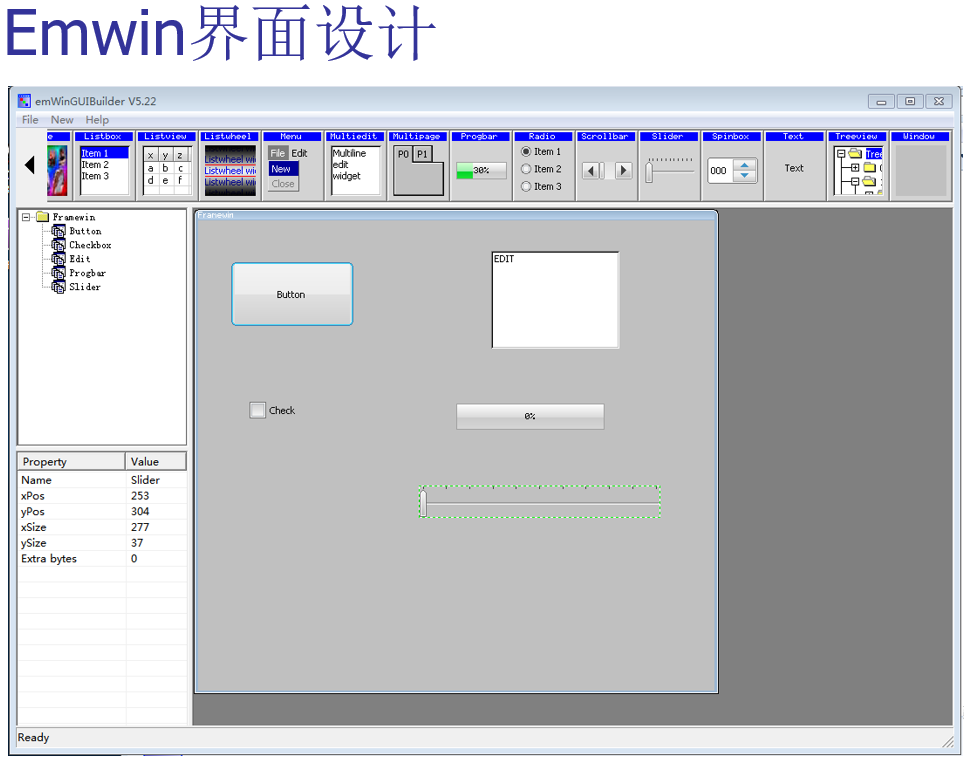Image resolution: width=964 pixels, height=760 pixels.
Task: Click the 'Ready' status bar text
Action: point(33,737)
